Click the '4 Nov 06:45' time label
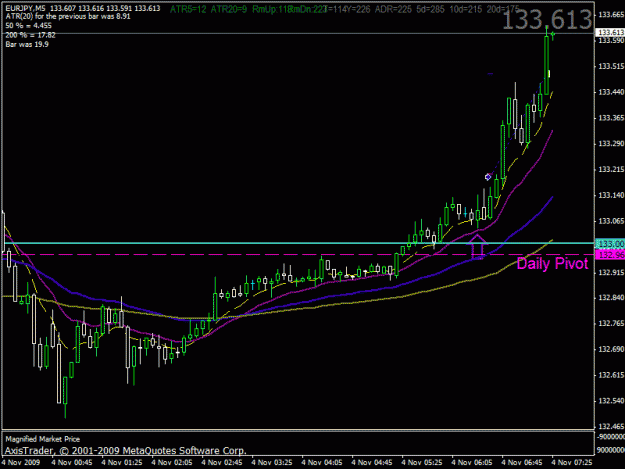This screenshot has height=469, width=625. point(522,463)
